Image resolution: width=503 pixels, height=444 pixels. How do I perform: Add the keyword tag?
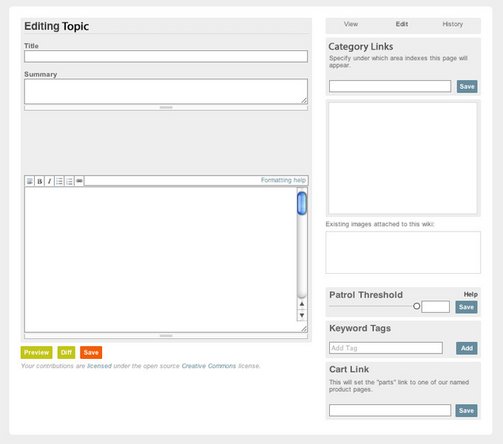tap(466, 348)
